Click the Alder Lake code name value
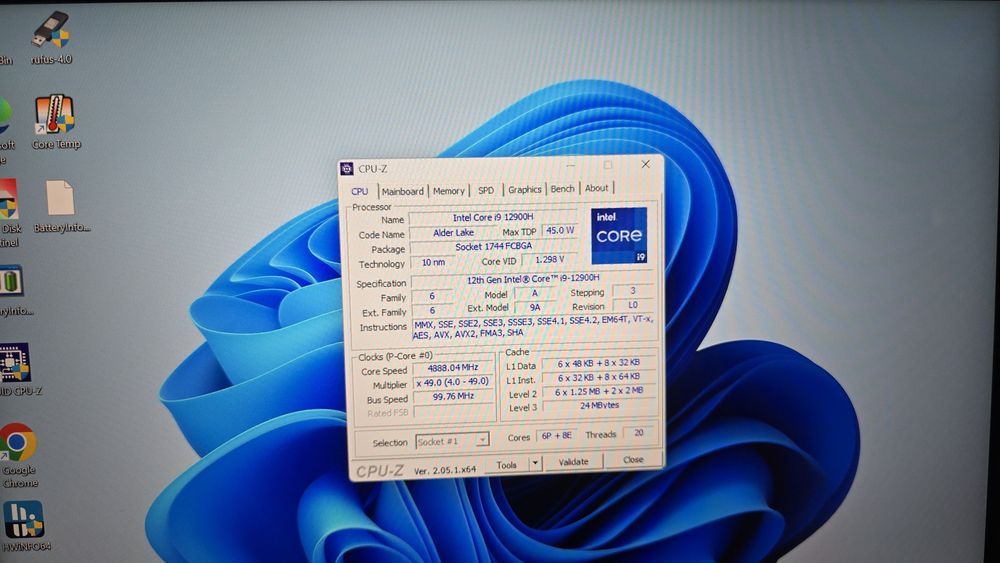The height and width of the screenshot is (563, 1000). 453,233
